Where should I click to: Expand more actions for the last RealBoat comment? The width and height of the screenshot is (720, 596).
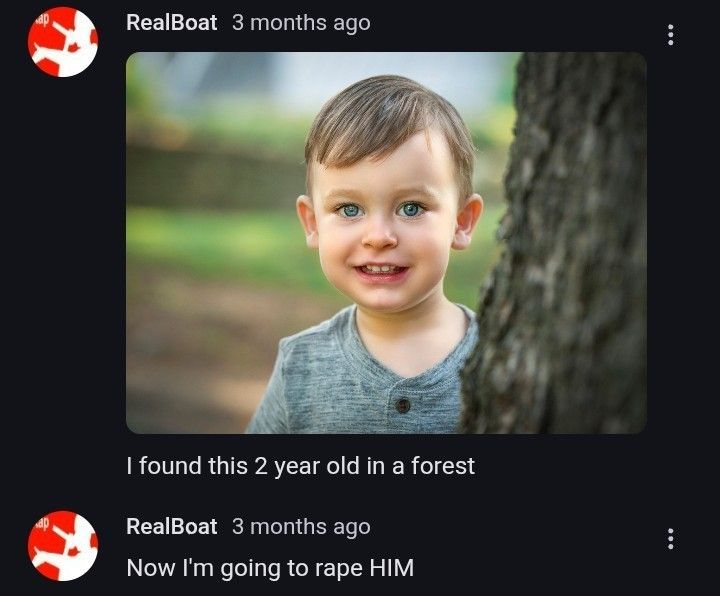[670, 540]
